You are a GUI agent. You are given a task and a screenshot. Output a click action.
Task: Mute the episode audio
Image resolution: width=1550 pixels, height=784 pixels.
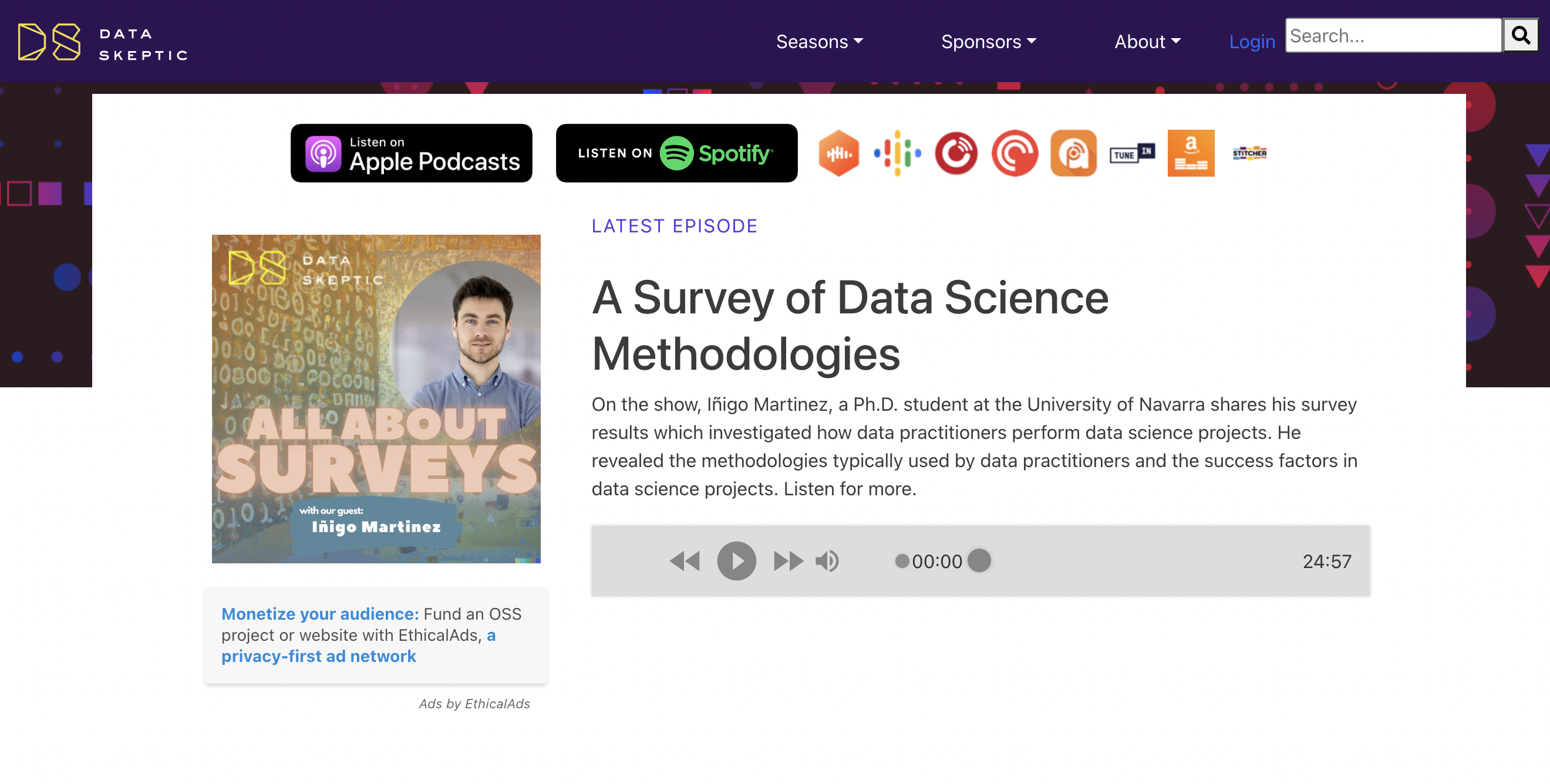click(828, 560)
